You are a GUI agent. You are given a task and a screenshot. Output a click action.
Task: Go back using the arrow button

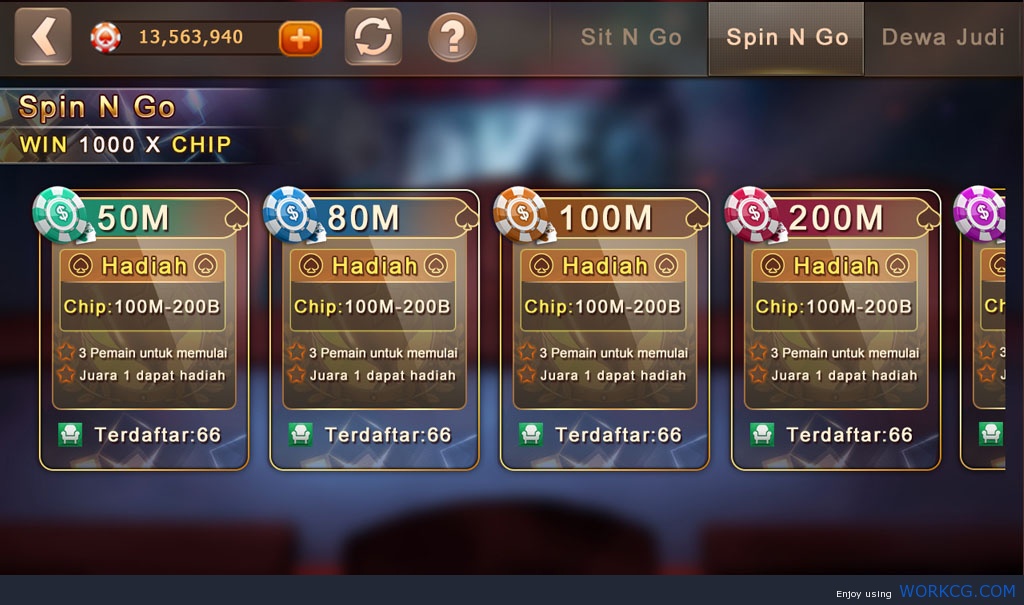43,37
